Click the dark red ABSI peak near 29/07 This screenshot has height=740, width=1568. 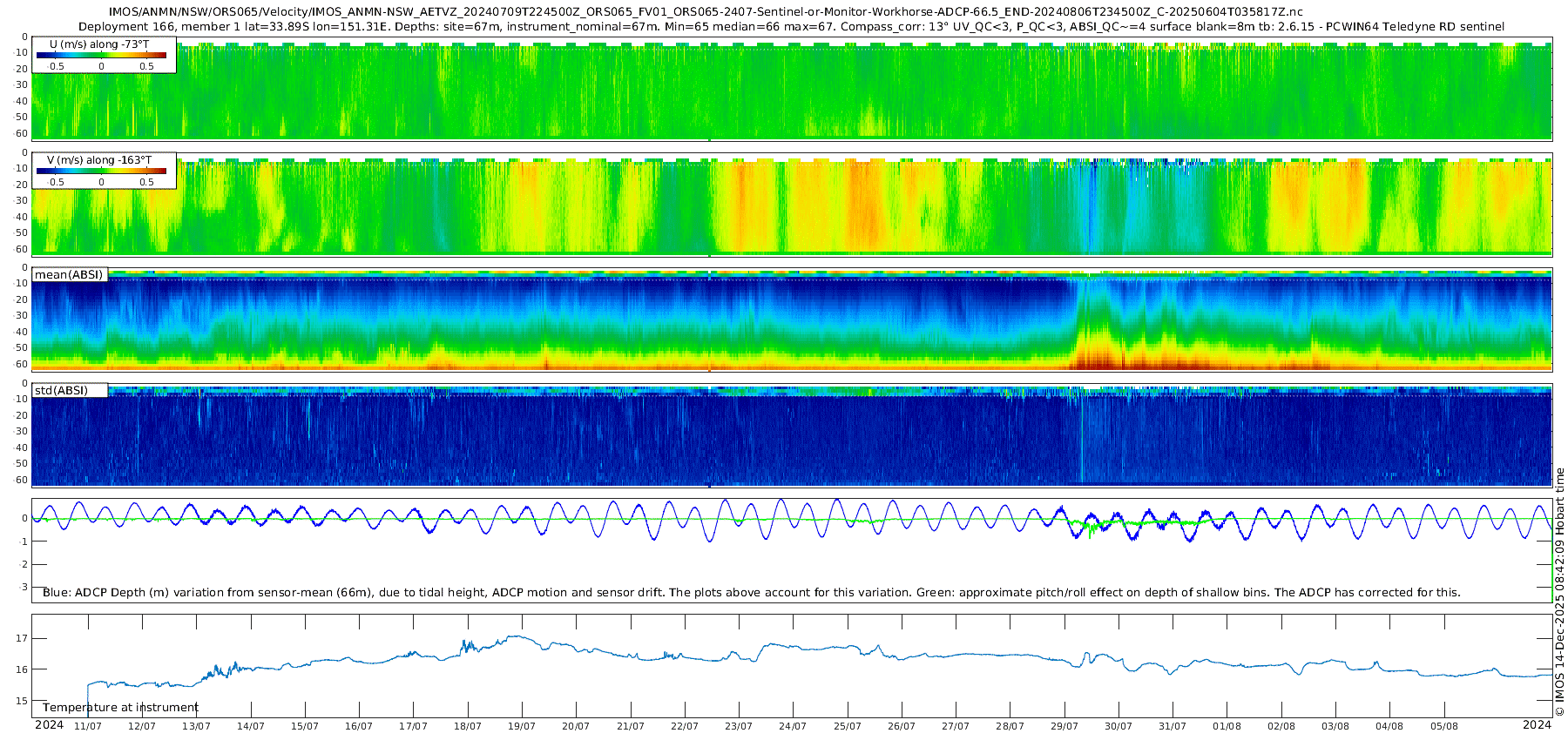(1099, 359)
